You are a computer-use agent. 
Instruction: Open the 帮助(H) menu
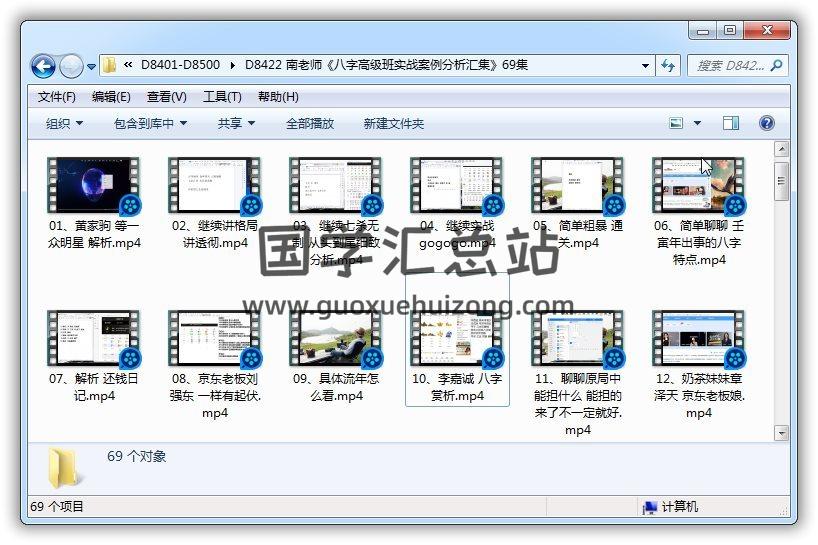click(278, 97)
